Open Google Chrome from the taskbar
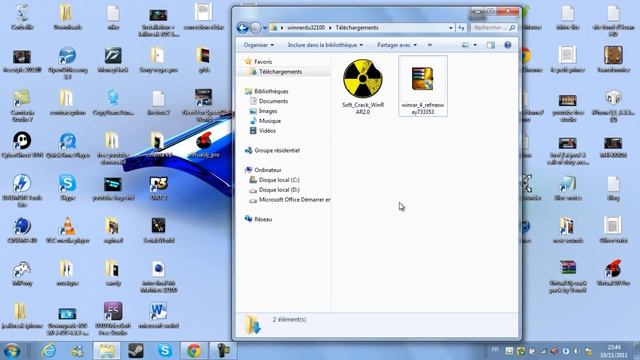Viewport: 640px width, 360px height. coord(194,351)
